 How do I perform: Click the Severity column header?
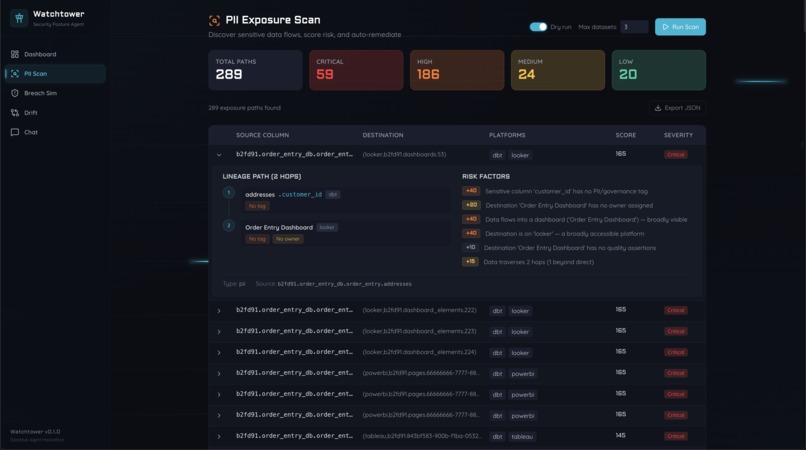click(678, 135)
